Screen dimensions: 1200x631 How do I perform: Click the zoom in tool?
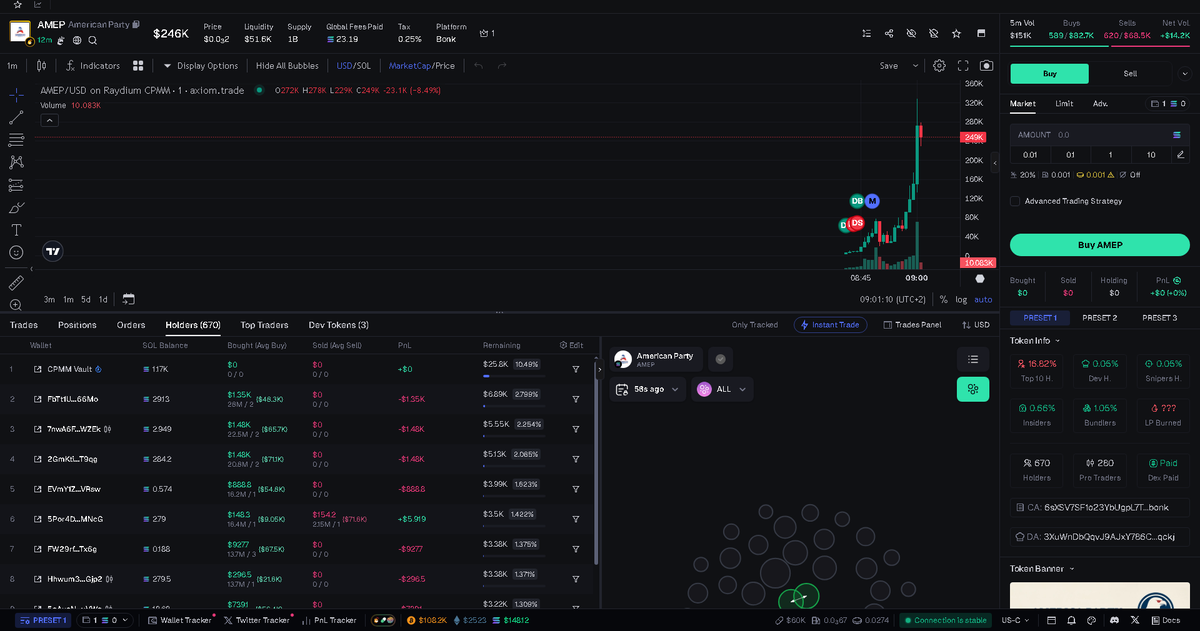16,305
